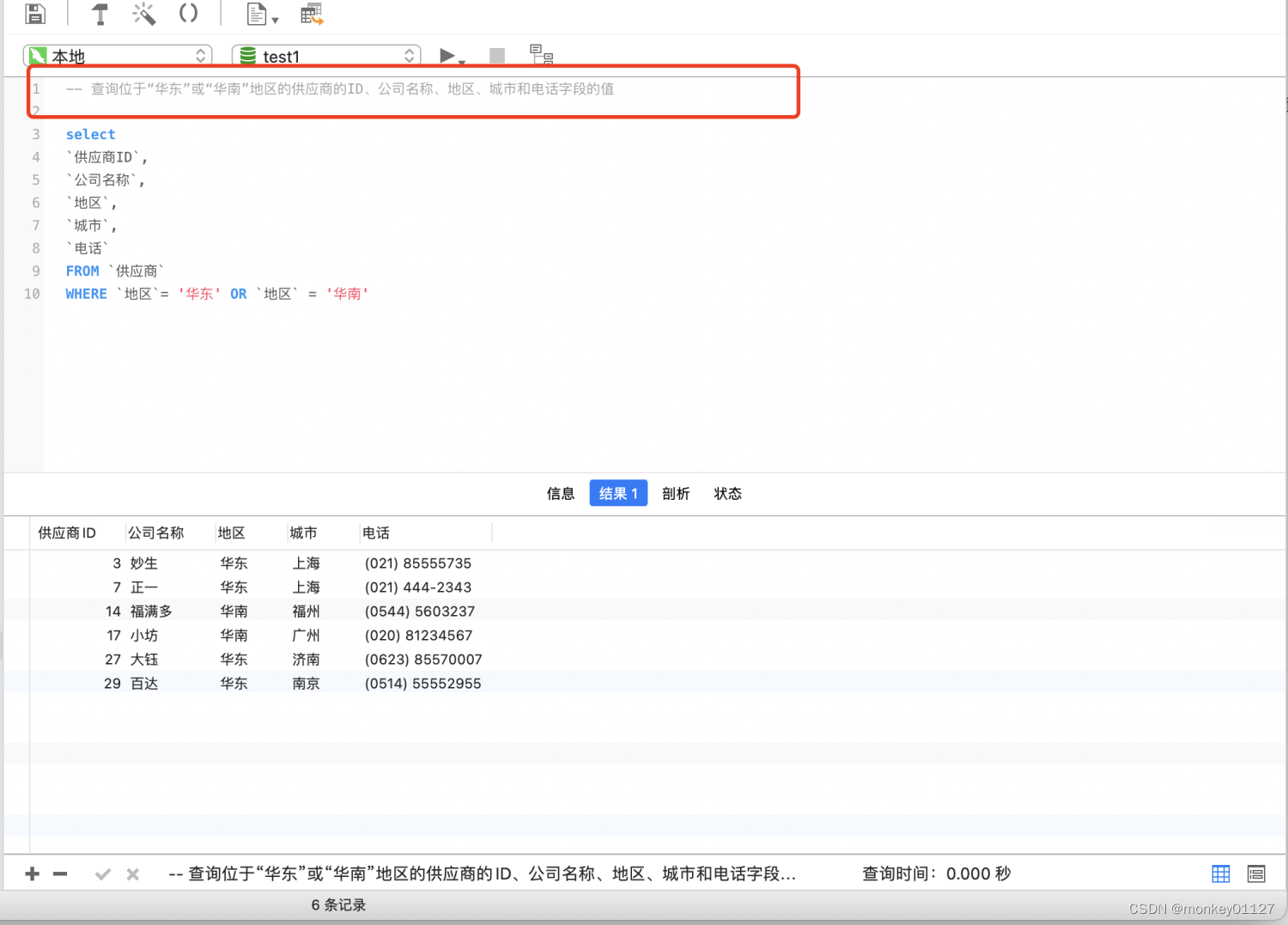Click the phone cell (0544) 5603237
Screen dimensions: 1288x925
(420, 612)
